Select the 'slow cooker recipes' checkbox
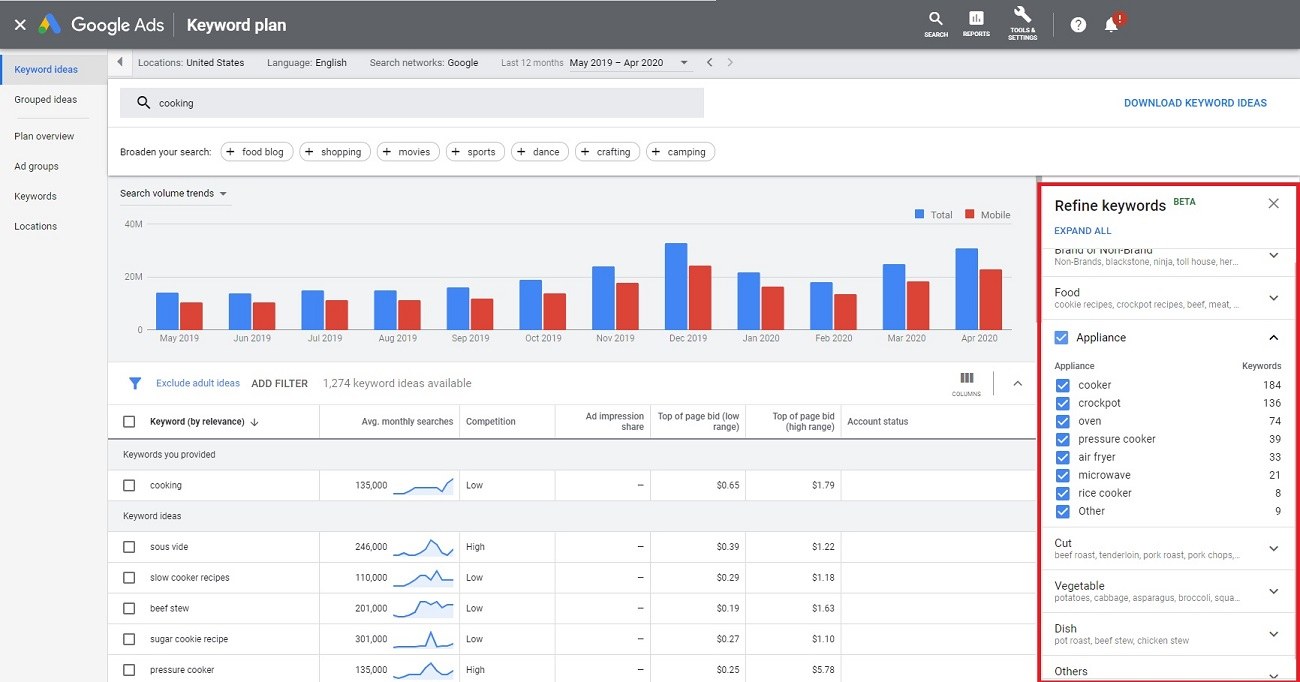 click(129, 578)
